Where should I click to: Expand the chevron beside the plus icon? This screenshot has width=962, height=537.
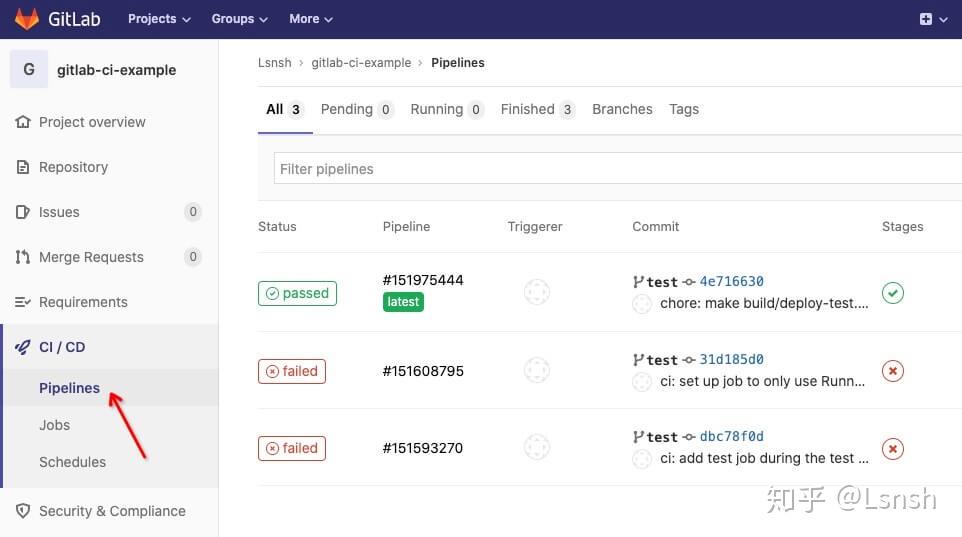click(944, 20)
